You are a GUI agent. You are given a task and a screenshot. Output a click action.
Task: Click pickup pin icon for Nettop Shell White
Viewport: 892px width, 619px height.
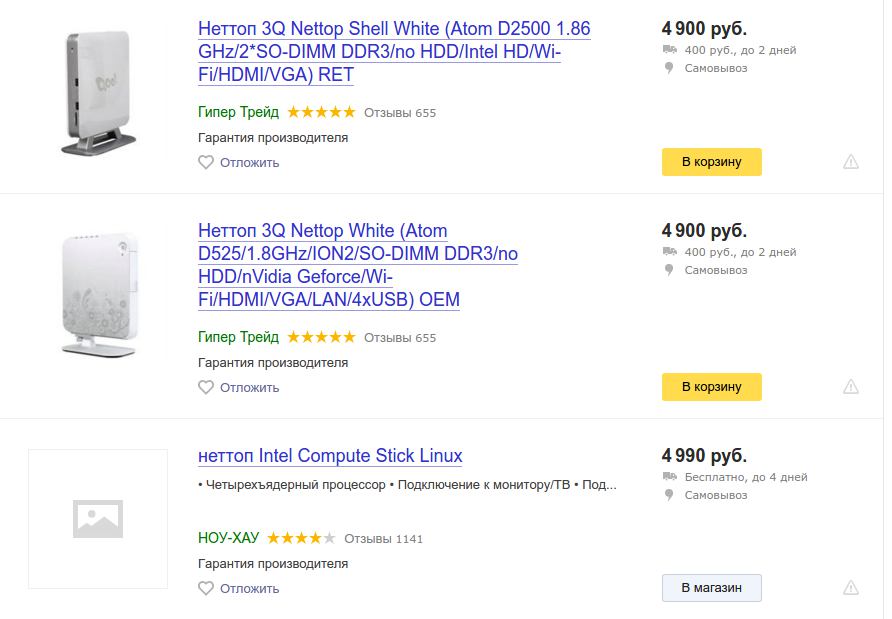click(x=669, y=68)
